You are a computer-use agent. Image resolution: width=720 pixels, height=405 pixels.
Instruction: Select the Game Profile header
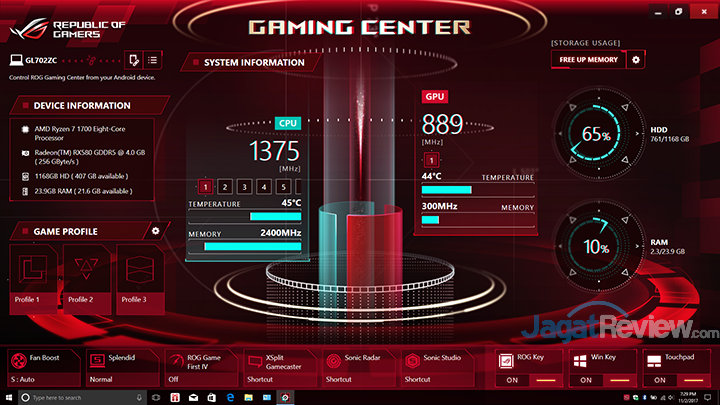[78, 231]
